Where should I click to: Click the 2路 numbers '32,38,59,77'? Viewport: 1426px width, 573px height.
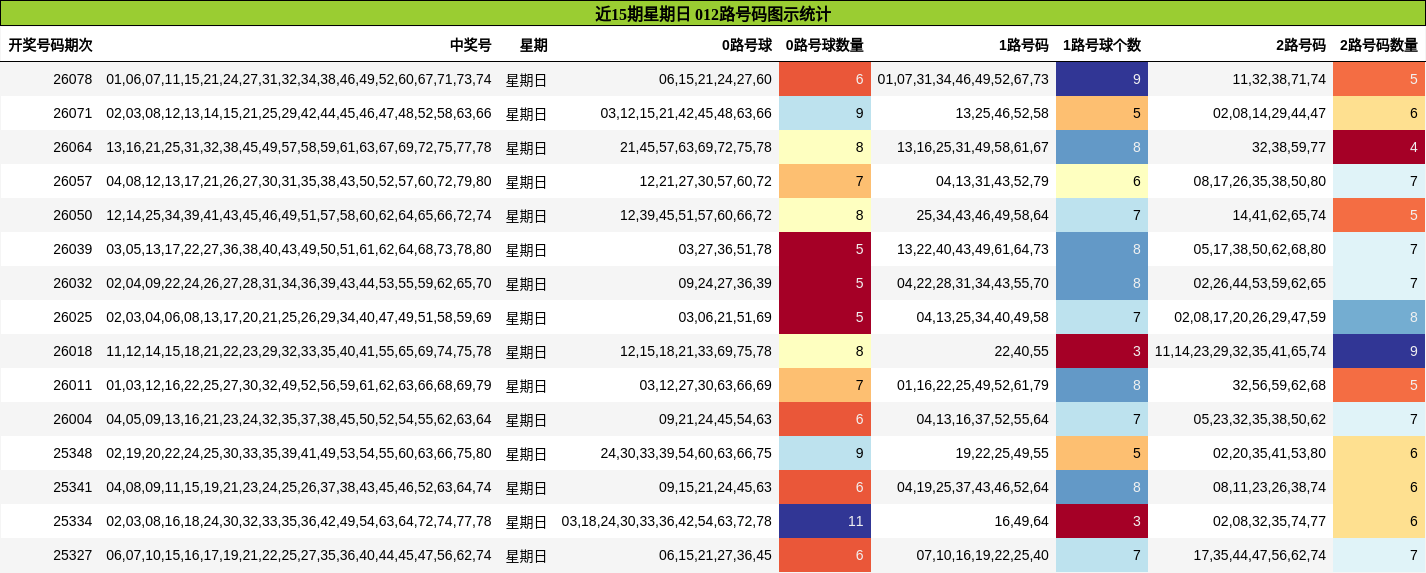click(1289, 147)
